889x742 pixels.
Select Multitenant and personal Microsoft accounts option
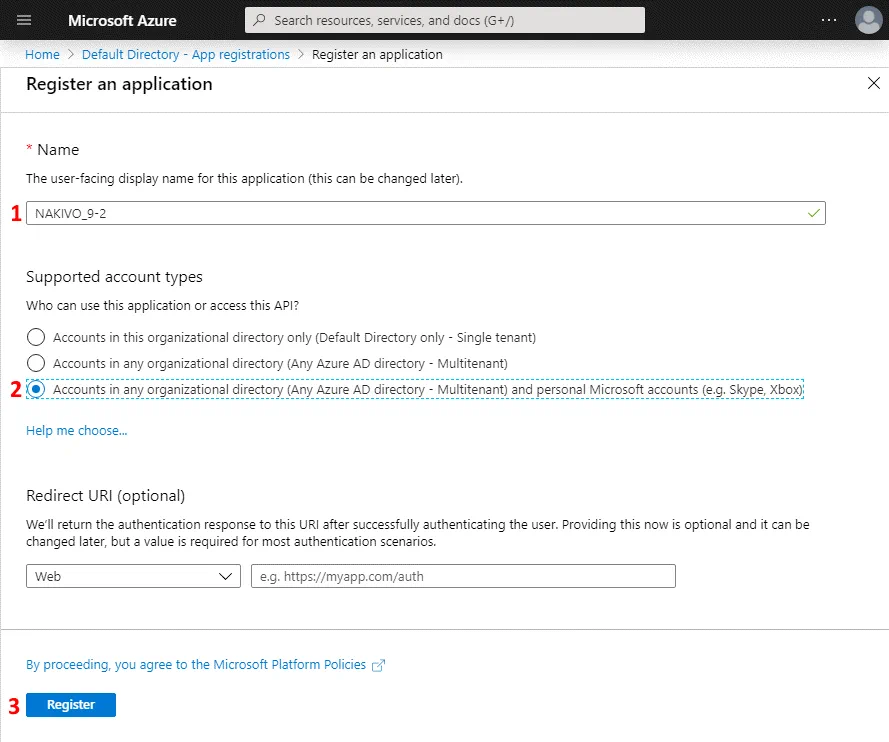click(36, 389)
